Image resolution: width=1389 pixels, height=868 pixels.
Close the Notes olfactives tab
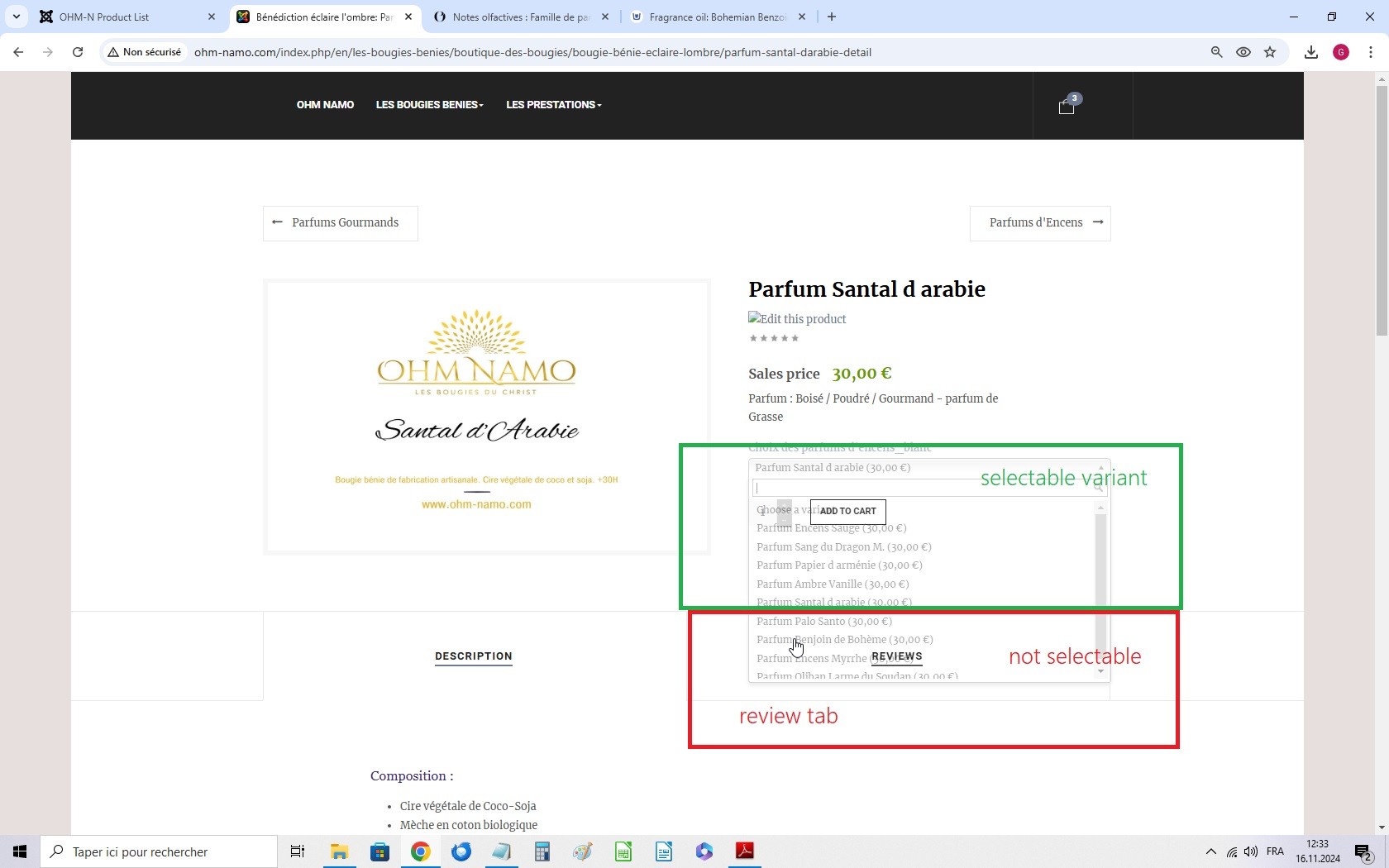tap(605, 17)
